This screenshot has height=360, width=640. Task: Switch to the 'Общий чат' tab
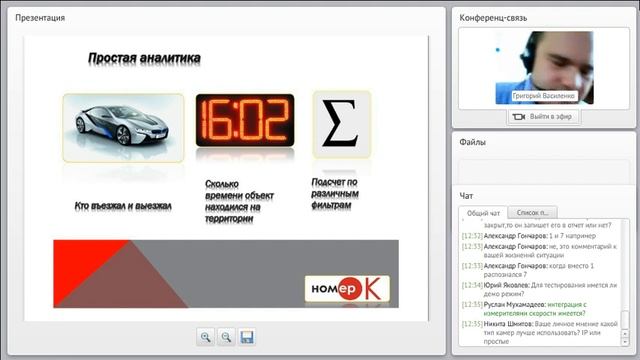point(483,213)
